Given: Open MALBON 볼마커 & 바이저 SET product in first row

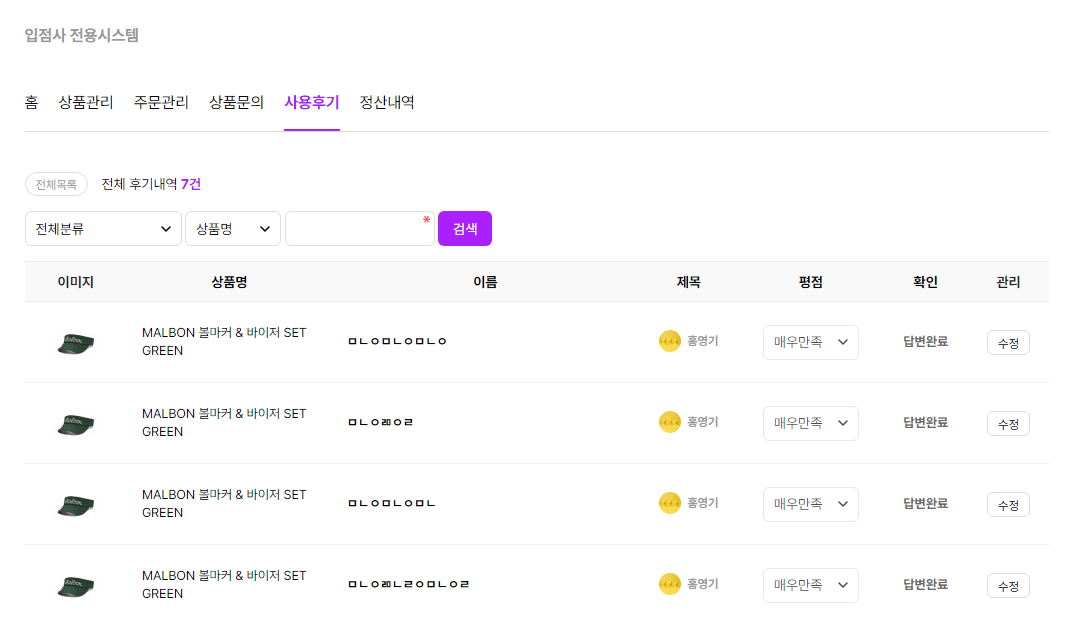Looking at the screenshot, I should point(224,341).
